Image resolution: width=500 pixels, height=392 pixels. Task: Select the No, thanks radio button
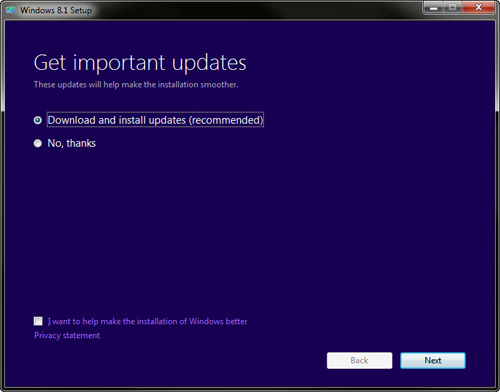click(38, 143)
